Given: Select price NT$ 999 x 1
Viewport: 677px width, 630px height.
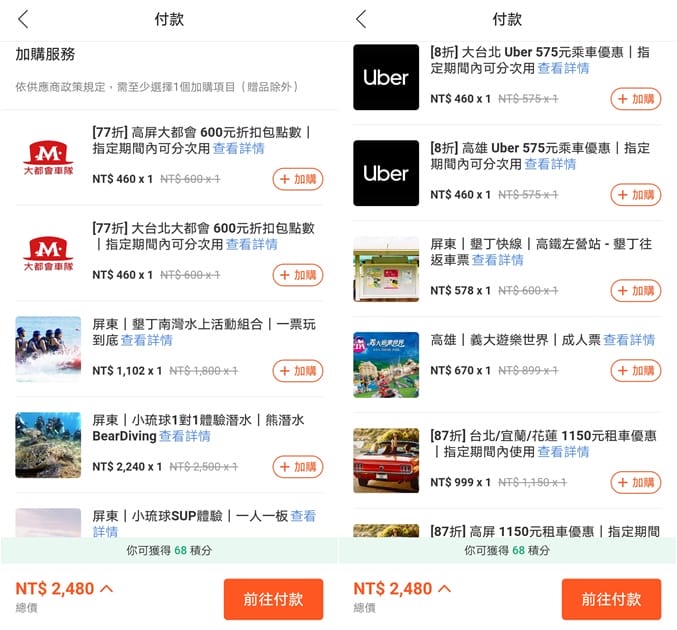Looking at the screenshot, I should [x=461, y=482].
